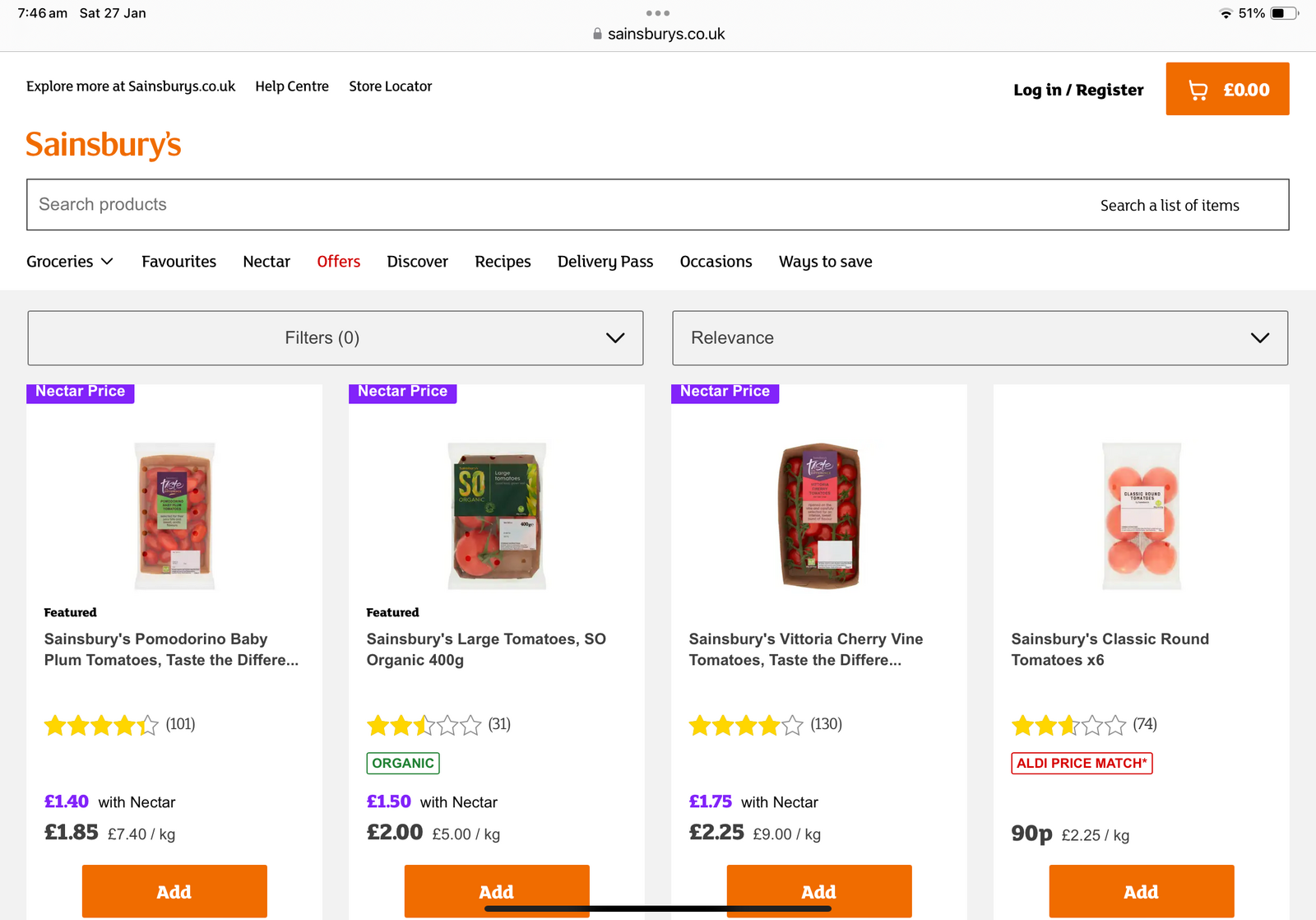Image resolution: width=1316 pixels, height=920 pixels.
Task: Click the Nectar Price badge on Pomodorino tomatoes
Action: pyautogui.click(x=81, y=392)
